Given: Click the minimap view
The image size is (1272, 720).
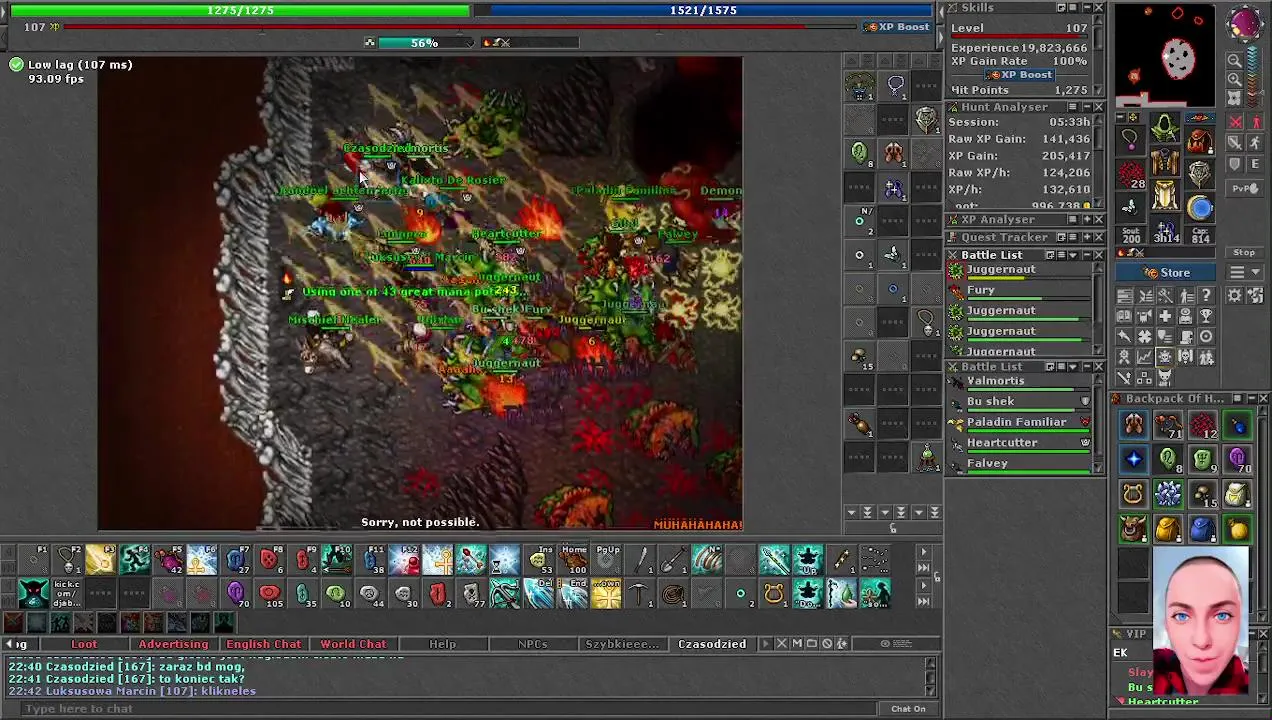Looking at the screenshot, I should pos(1165,55).
